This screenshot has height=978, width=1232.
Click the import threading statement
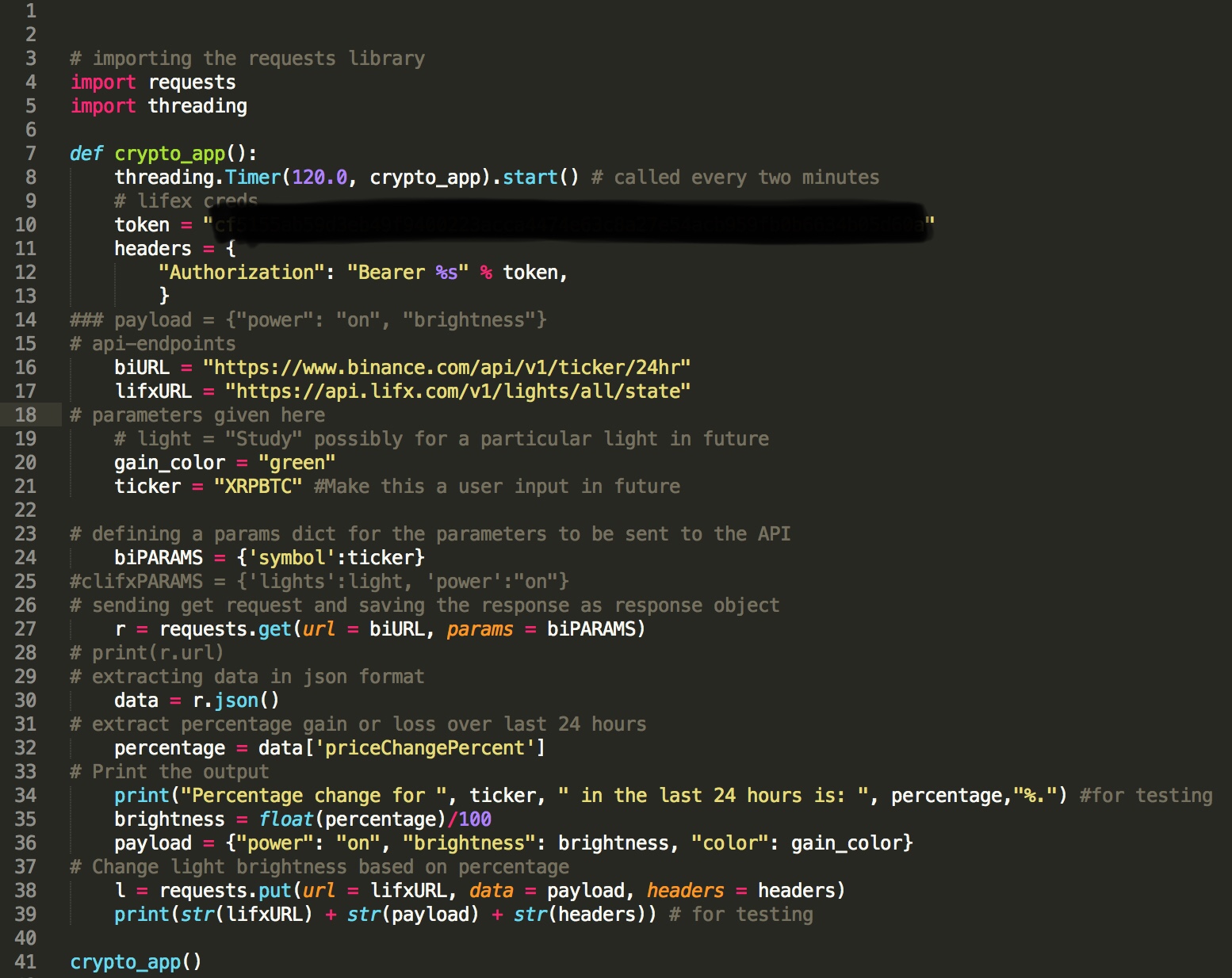158,105
